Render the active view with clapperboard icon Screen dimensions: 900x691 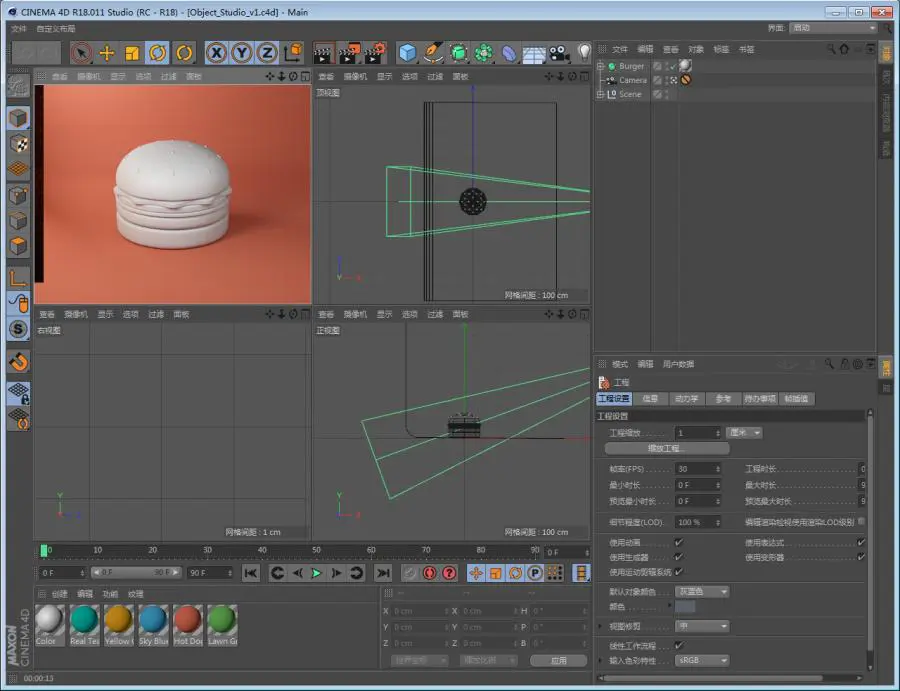[324, 53]
